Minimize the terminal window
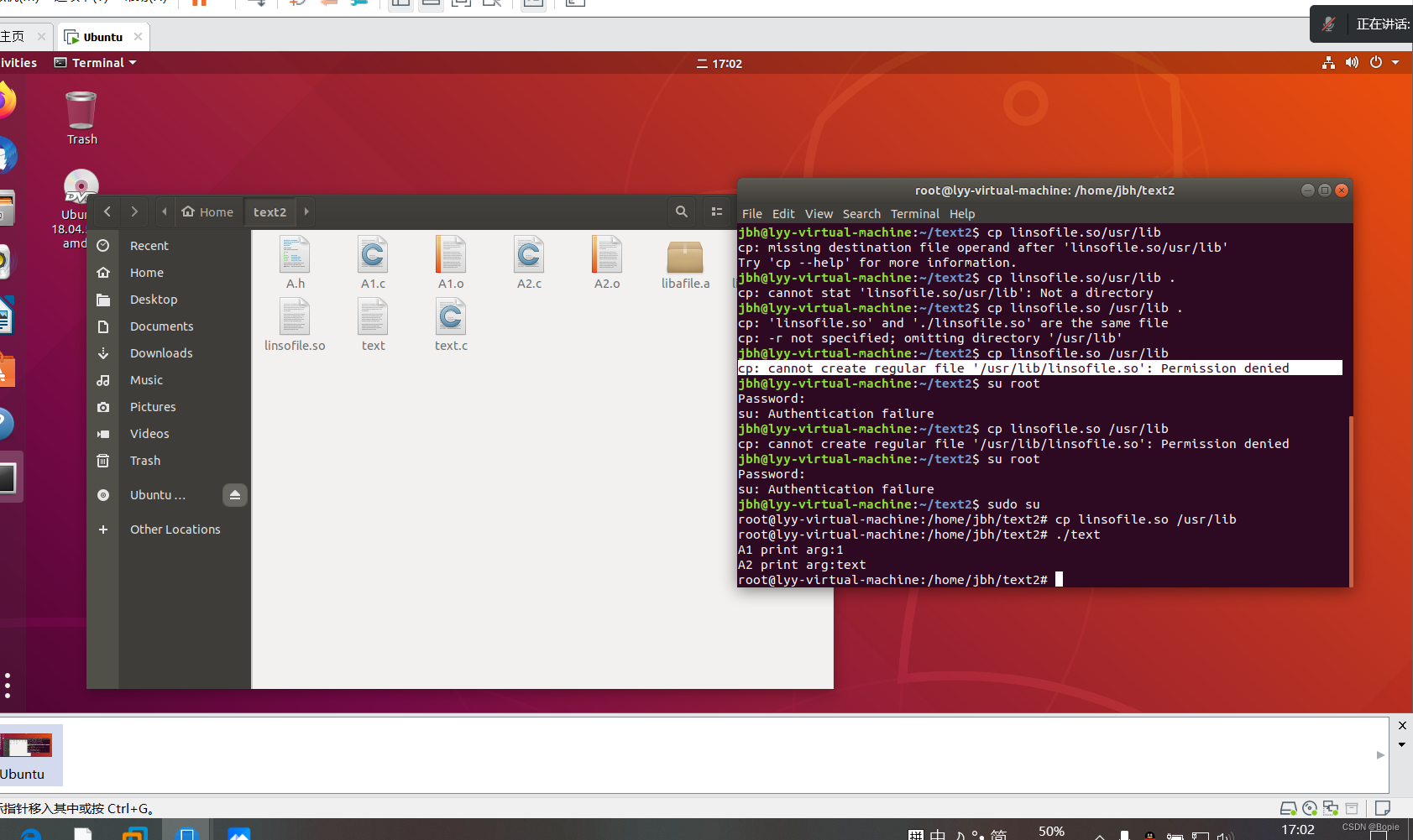 point(1307,190)
